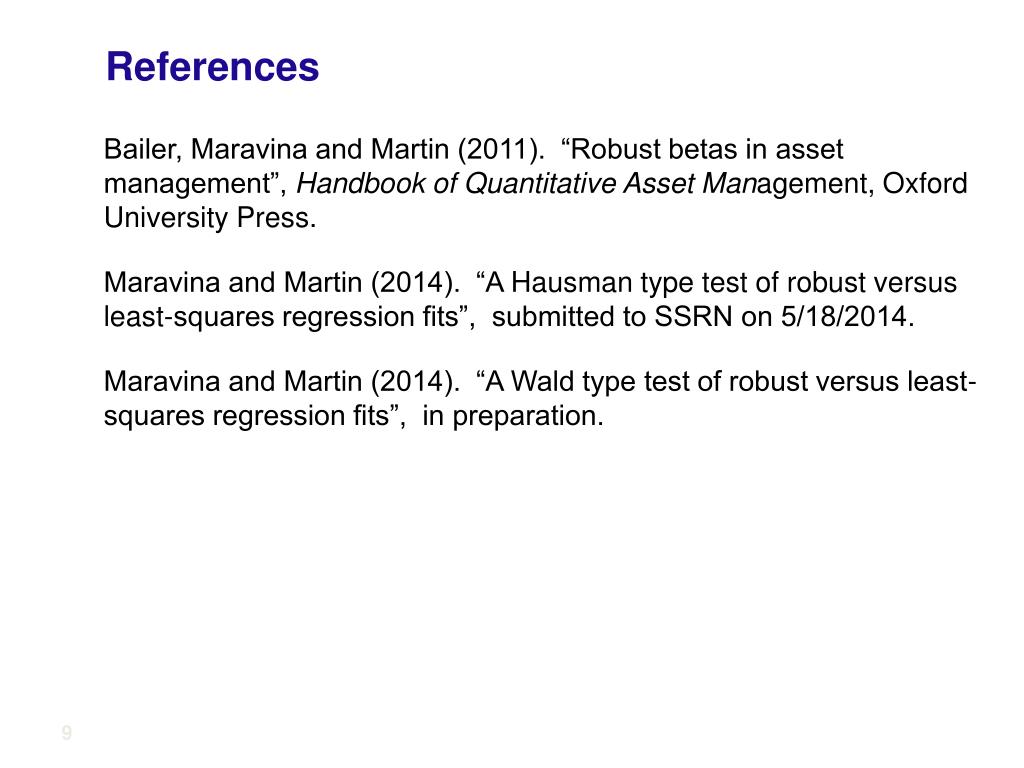Click the Wald type test reference line
The image size is (1024, 768).
[540, 381]
